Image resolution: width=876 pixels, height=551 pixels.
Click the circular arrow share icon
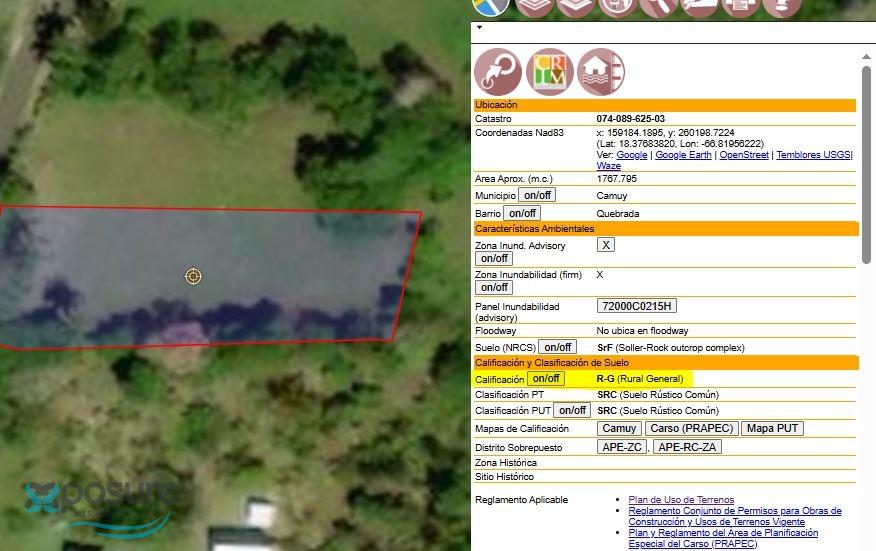point(497,72)
